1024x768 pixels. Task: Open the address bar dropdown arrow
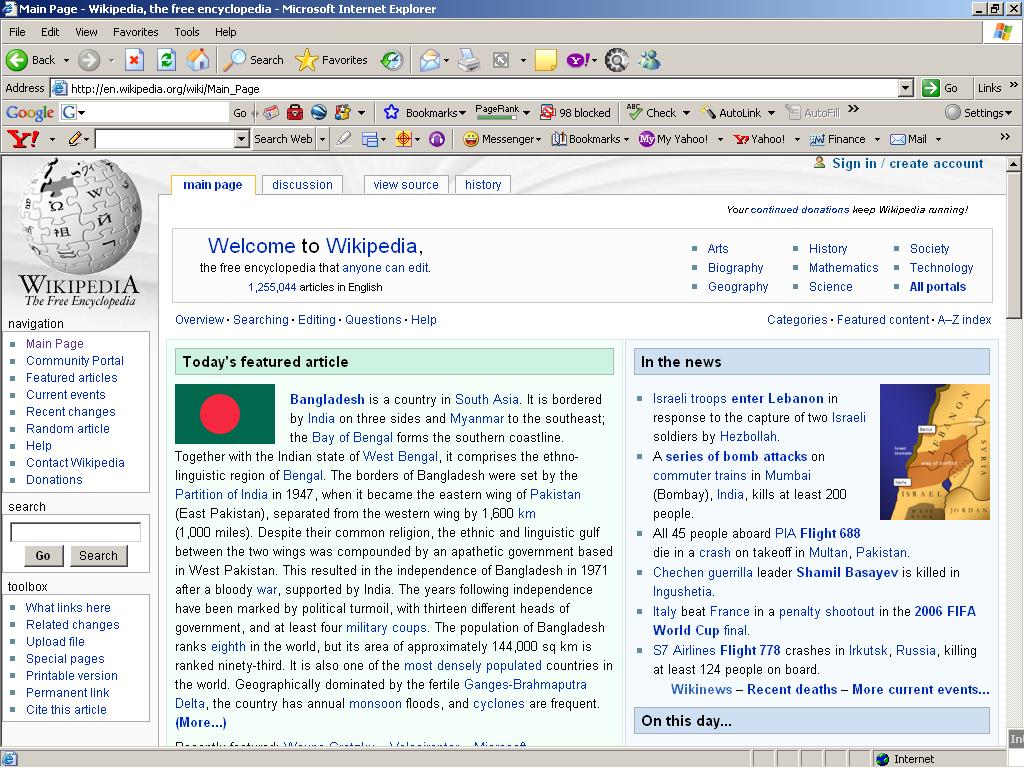(x=905, y=88)
